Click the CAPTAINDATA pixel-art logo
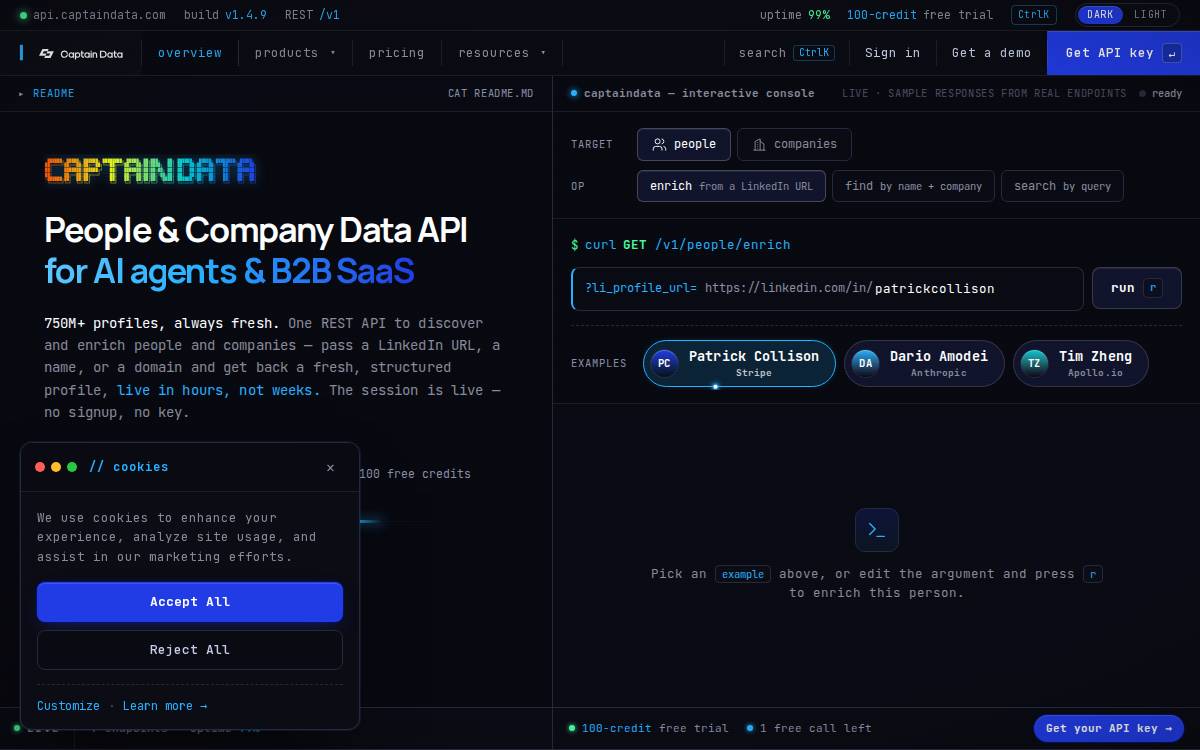 150,170
